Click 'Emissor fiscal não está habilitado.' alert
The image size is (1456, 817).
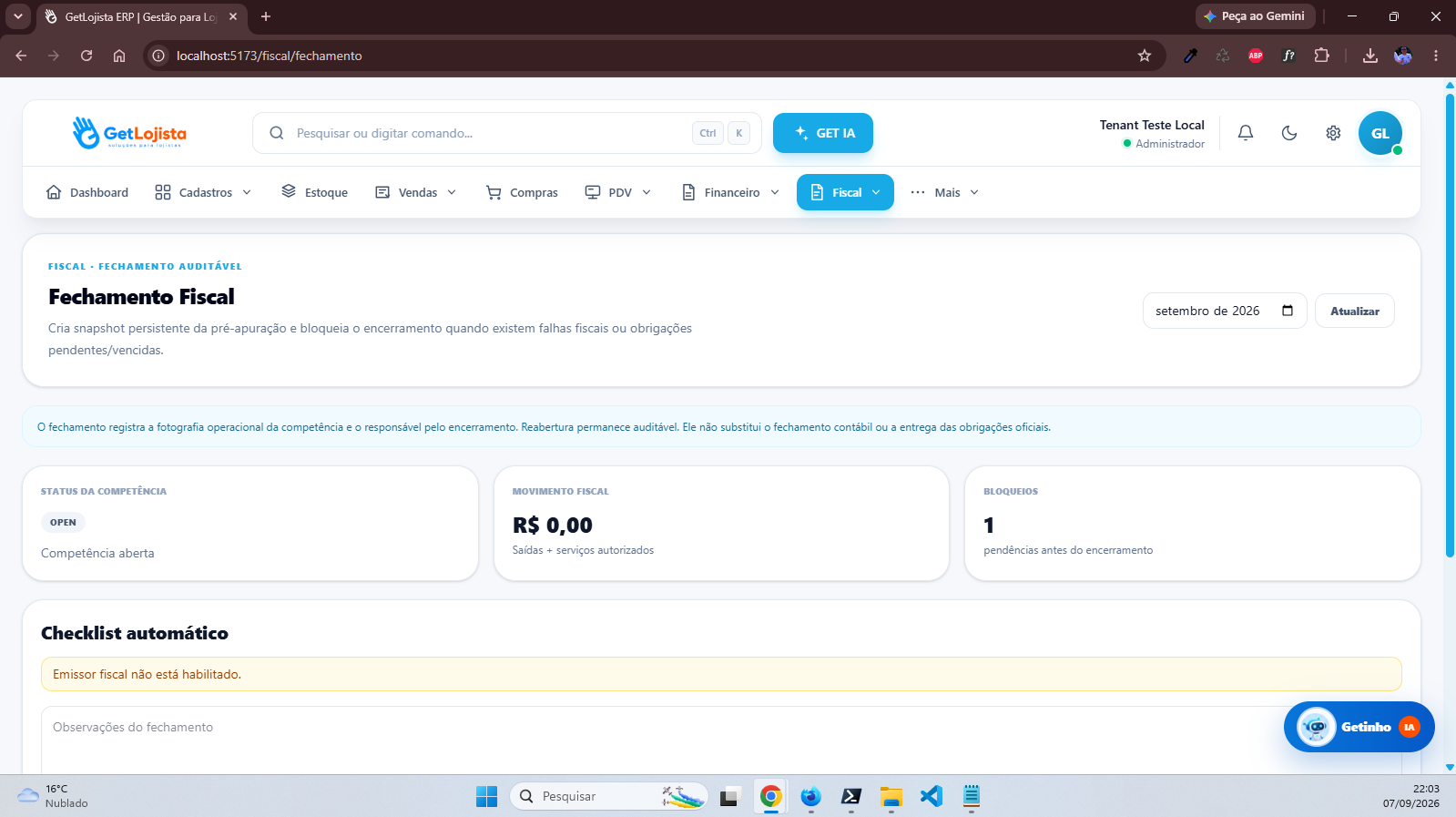click(x=721, y=674)
